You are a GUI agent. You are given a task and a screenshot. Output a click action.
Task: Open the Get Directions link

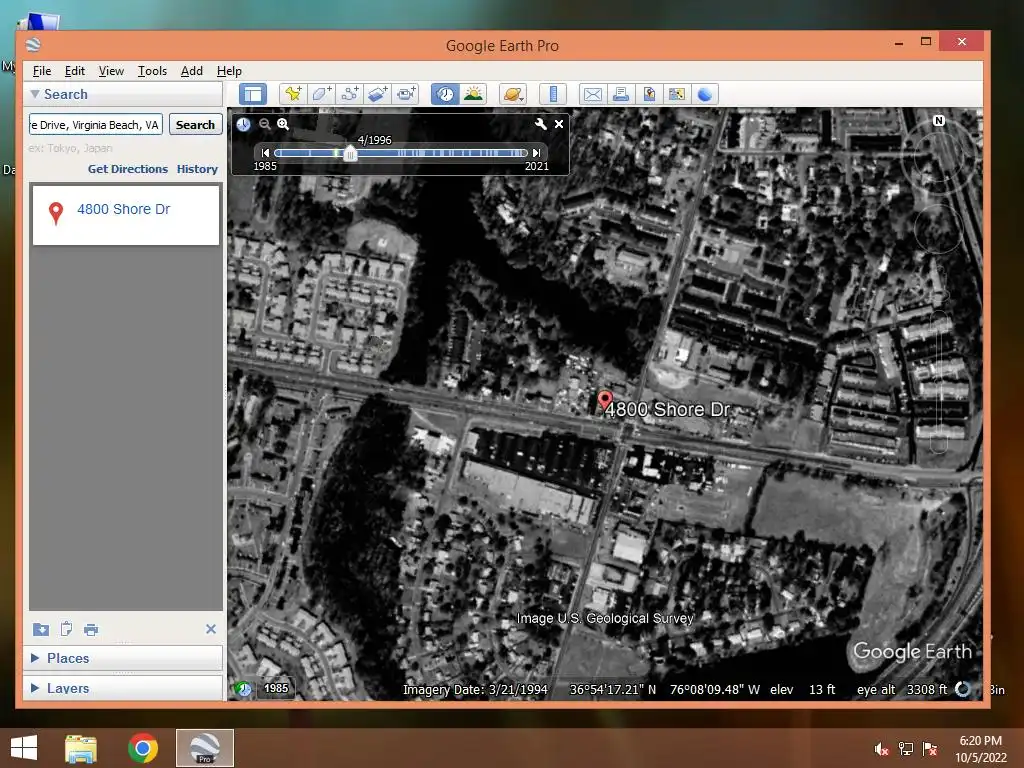point(128,169)
